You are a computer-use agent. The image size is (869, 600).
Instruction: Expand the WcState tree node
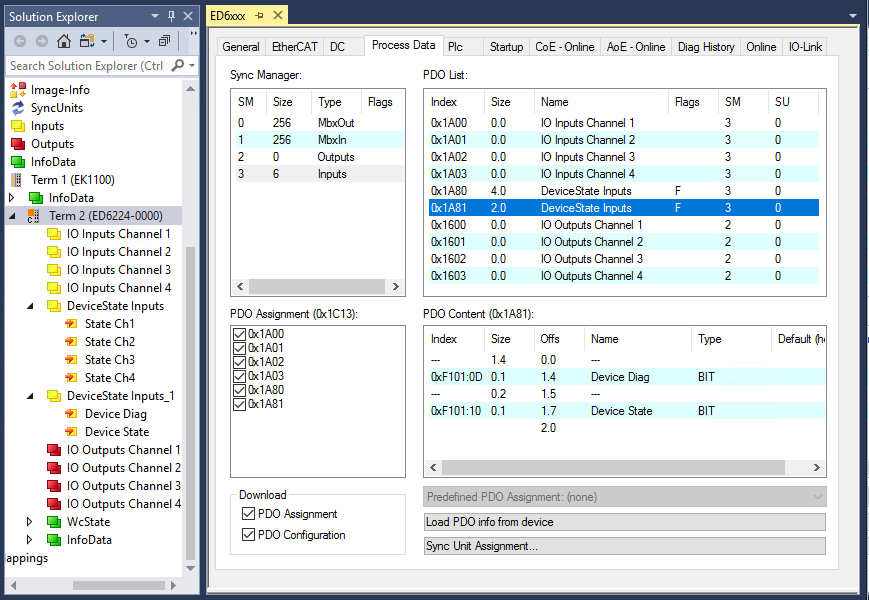[x=30, y=522]
